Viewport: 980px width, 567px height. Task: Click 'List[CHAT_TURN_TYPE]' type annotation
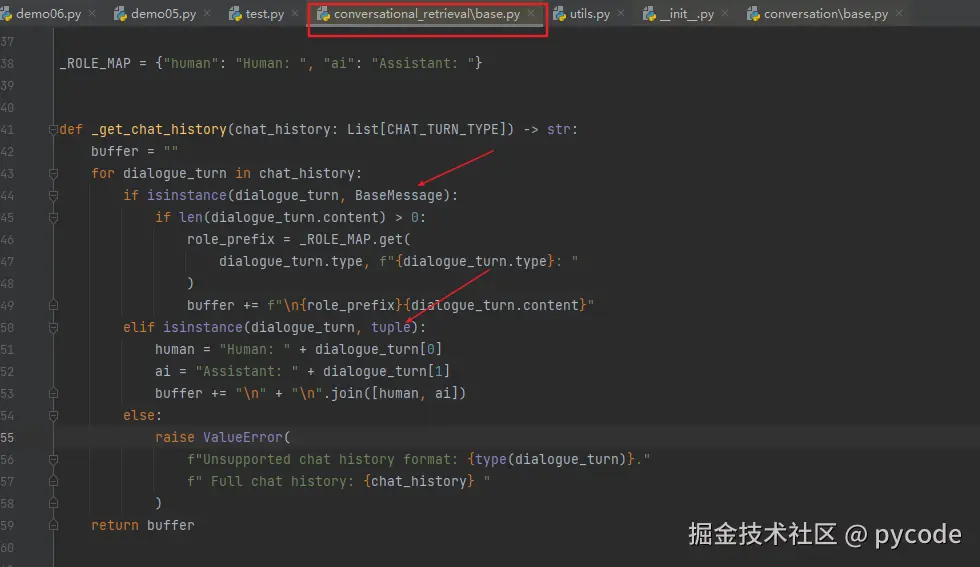click(x=431, y=129)
